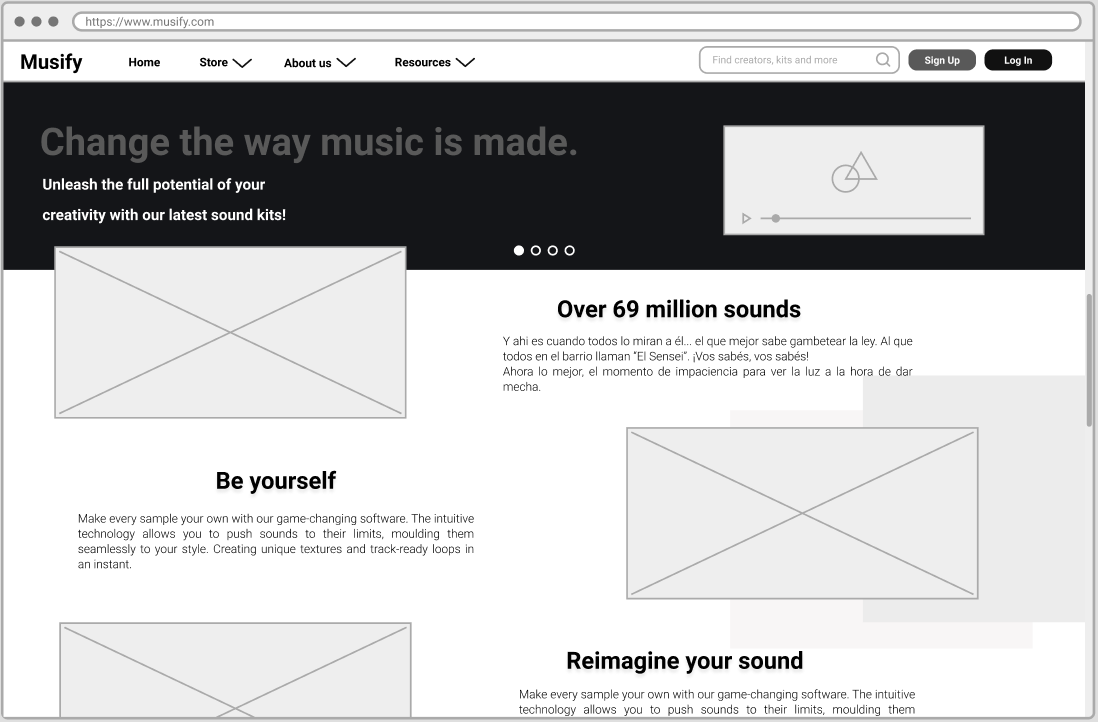Play the hero video preview
Viewport: 1098px width, 722px height.
[746, 218]
